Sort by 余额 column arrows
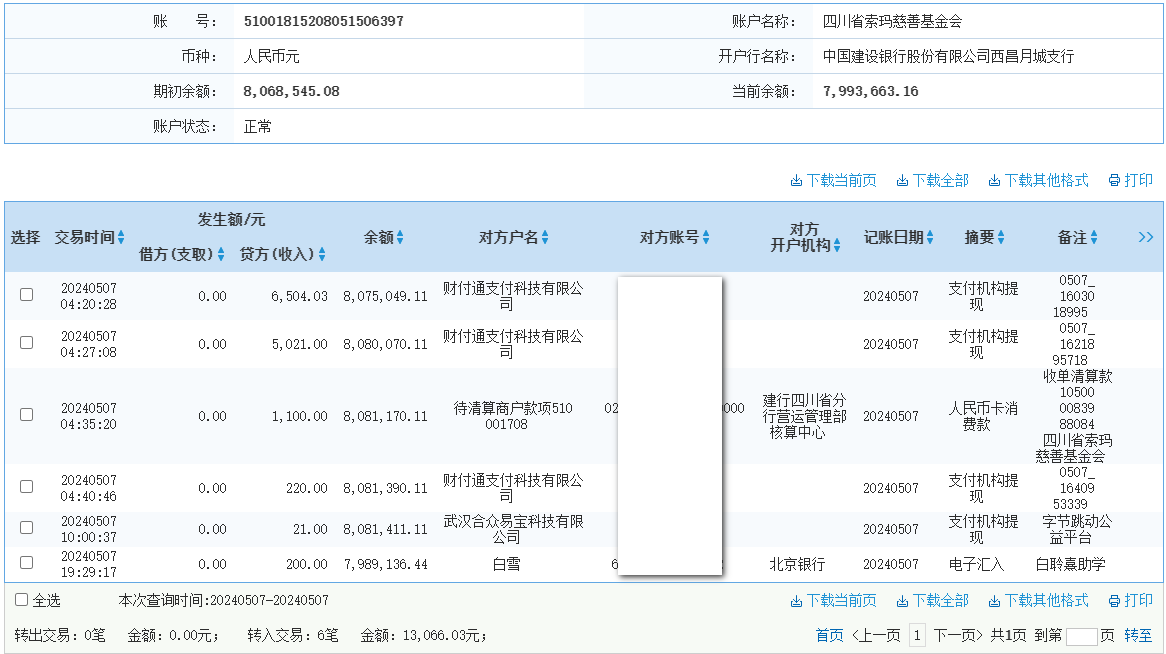Viewport: 1166px width, 654px height. 400,237
